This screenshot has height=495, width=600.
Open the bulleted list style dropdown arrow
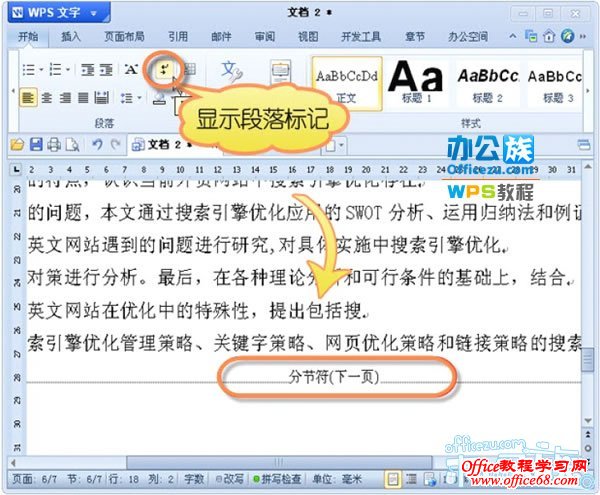click(x=41, y=70)
